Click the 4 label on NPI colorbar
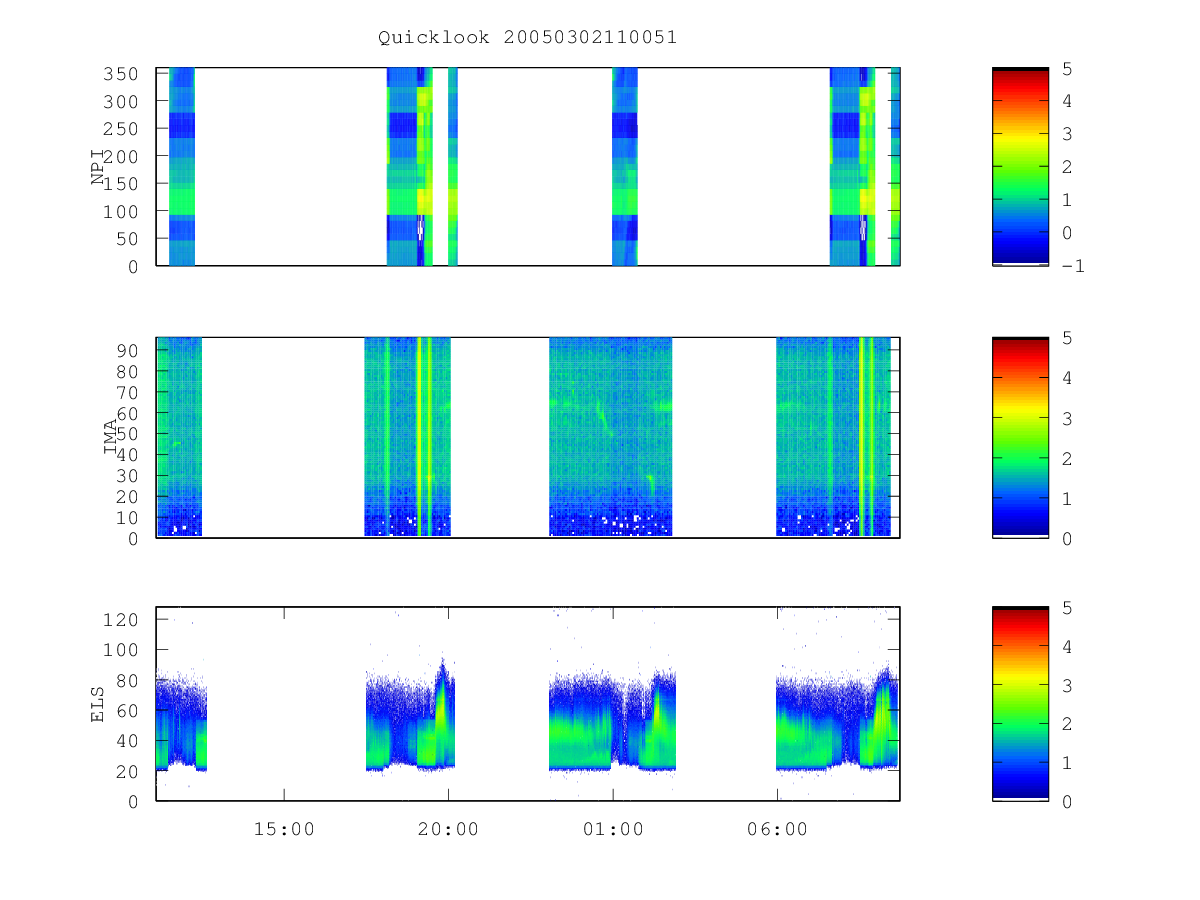 (1069, 101)
